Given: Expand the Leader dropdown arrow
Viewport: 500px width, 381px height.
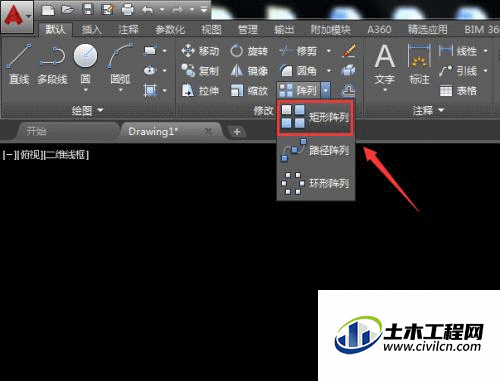Looking at the screenshot, I should click(485, 71).
